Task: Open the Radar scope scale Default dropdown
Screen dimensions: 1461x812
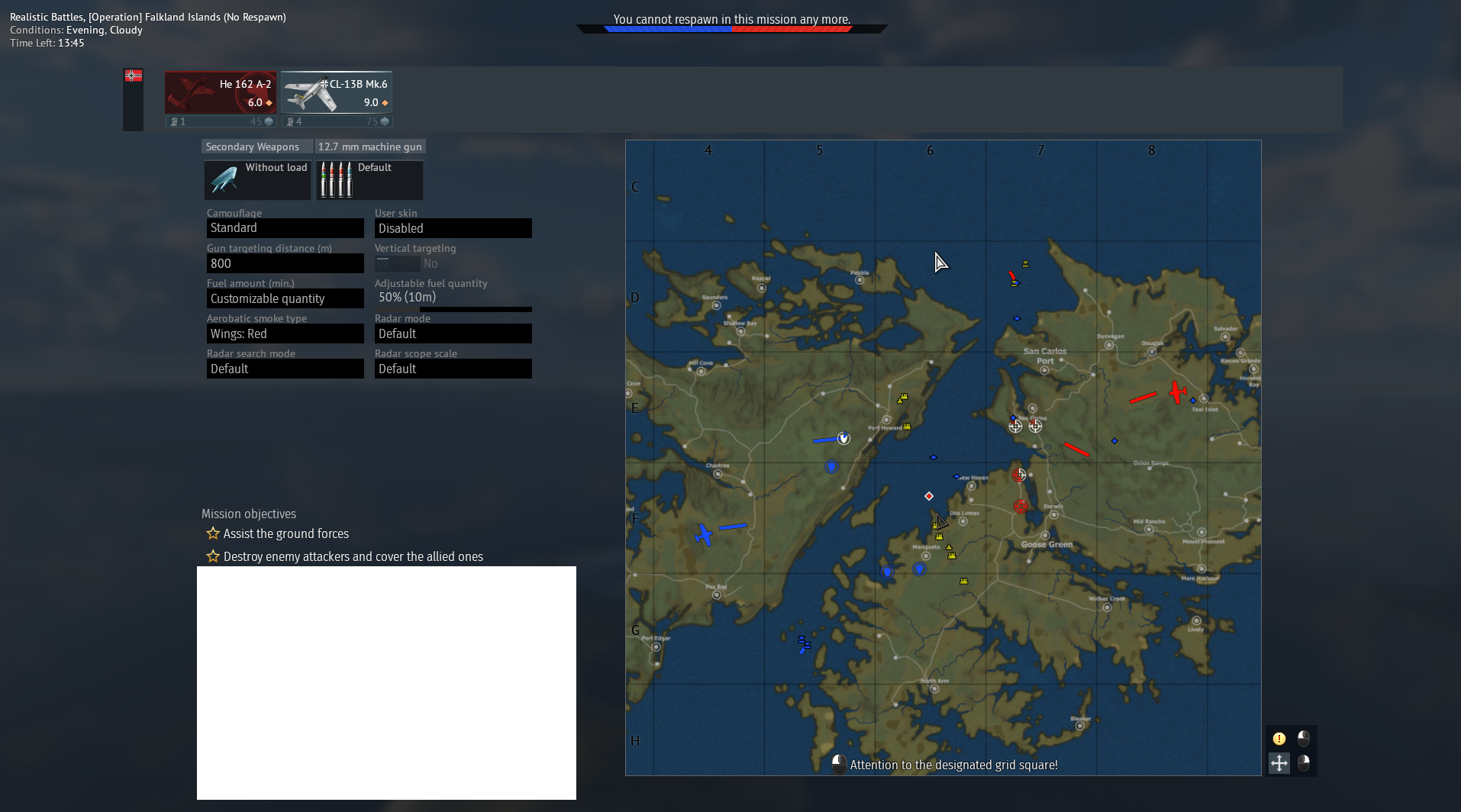Action: point(453,369)
